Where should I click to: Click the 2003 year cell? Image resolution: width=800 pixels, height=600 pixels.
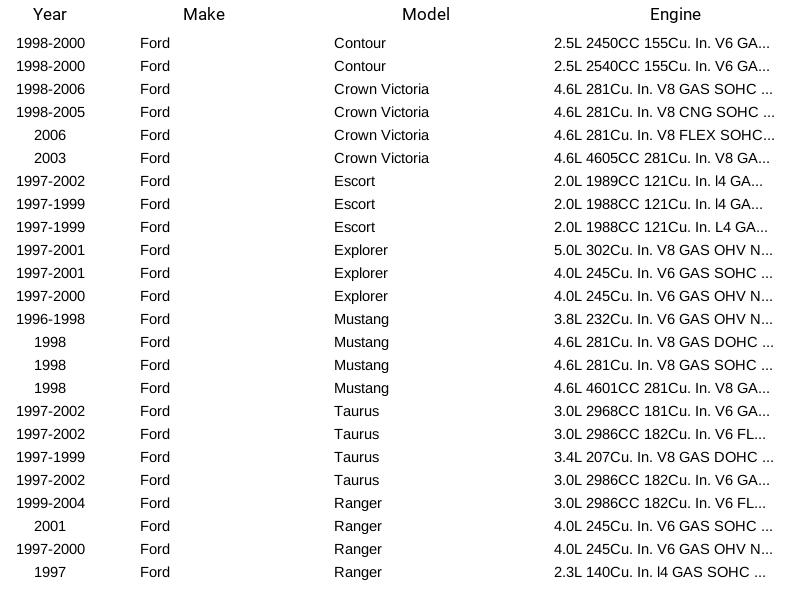click(50, 158)
